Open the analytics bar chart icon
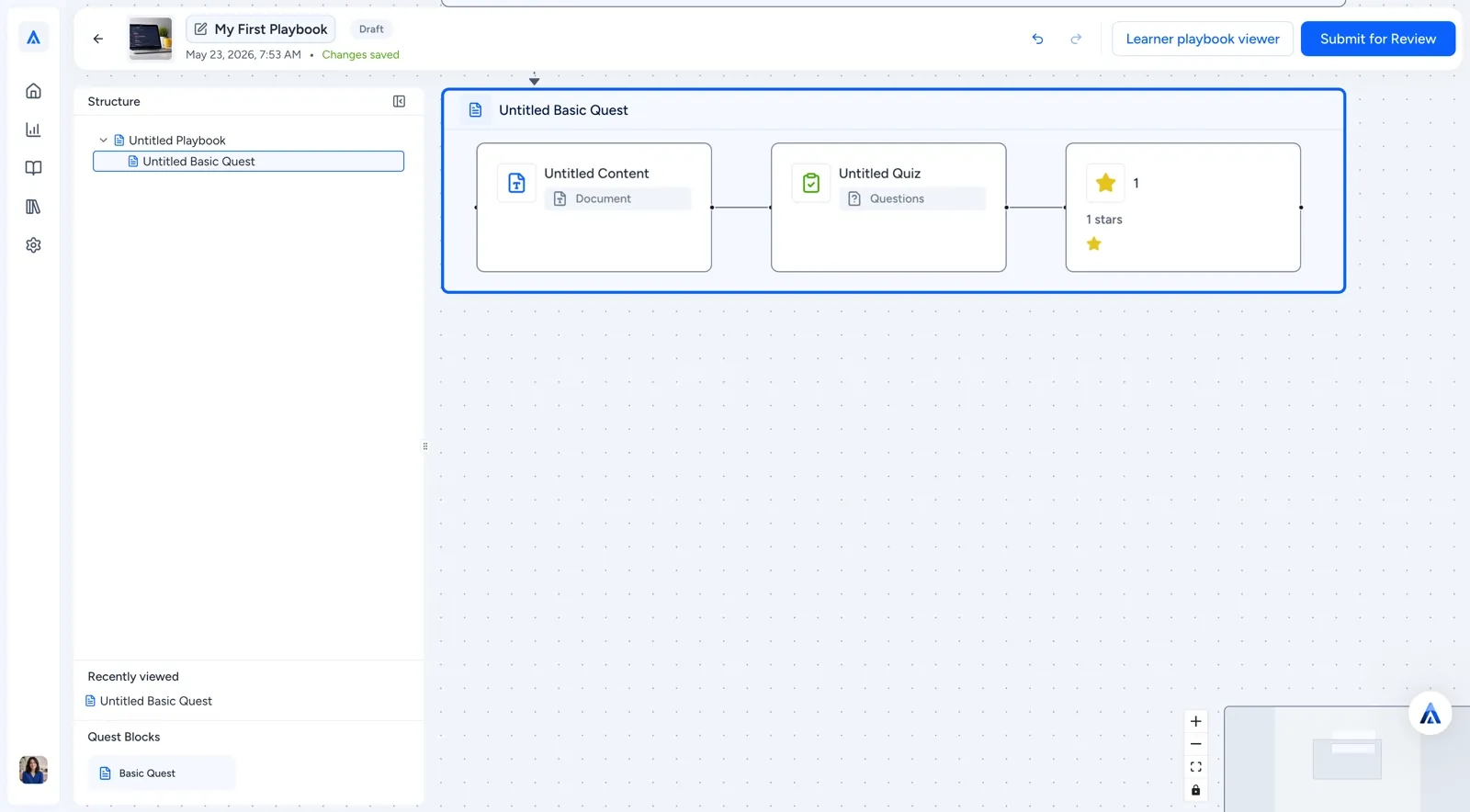Image resolution: width=1470 pixels, height=812 pixels. 33,130
